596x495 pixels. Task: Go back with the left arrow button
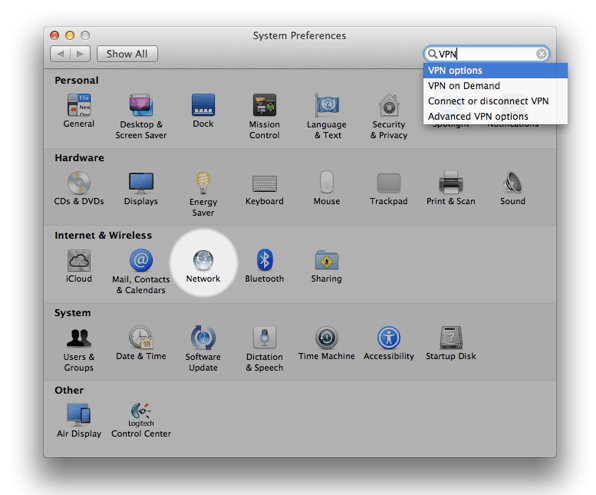coord(60,54)
